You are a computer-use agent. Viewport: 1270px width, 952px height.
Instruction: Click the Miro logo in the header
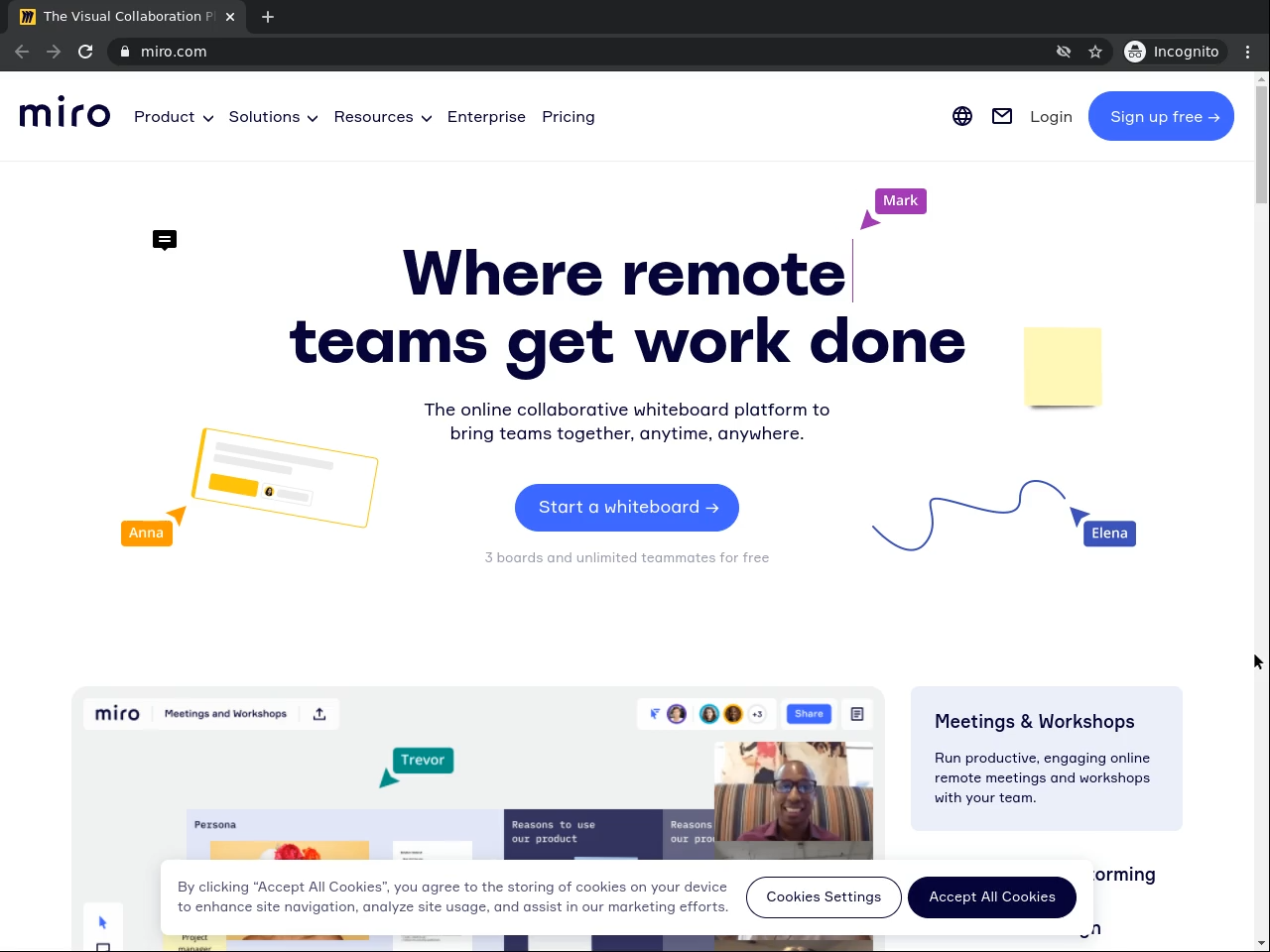(x=64, y=113)
